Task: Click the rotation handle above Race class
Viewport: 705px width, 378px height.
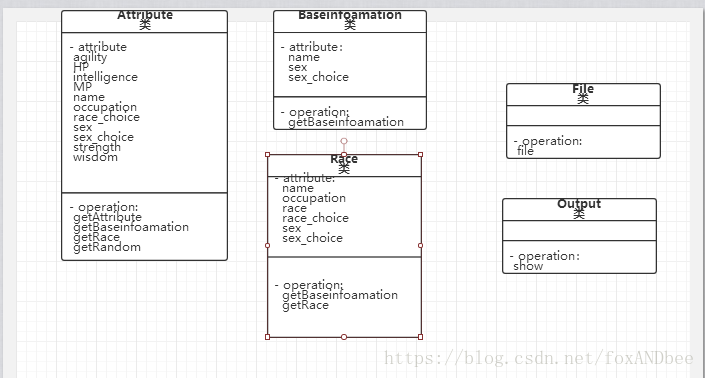Action: [x=344, y=141]
